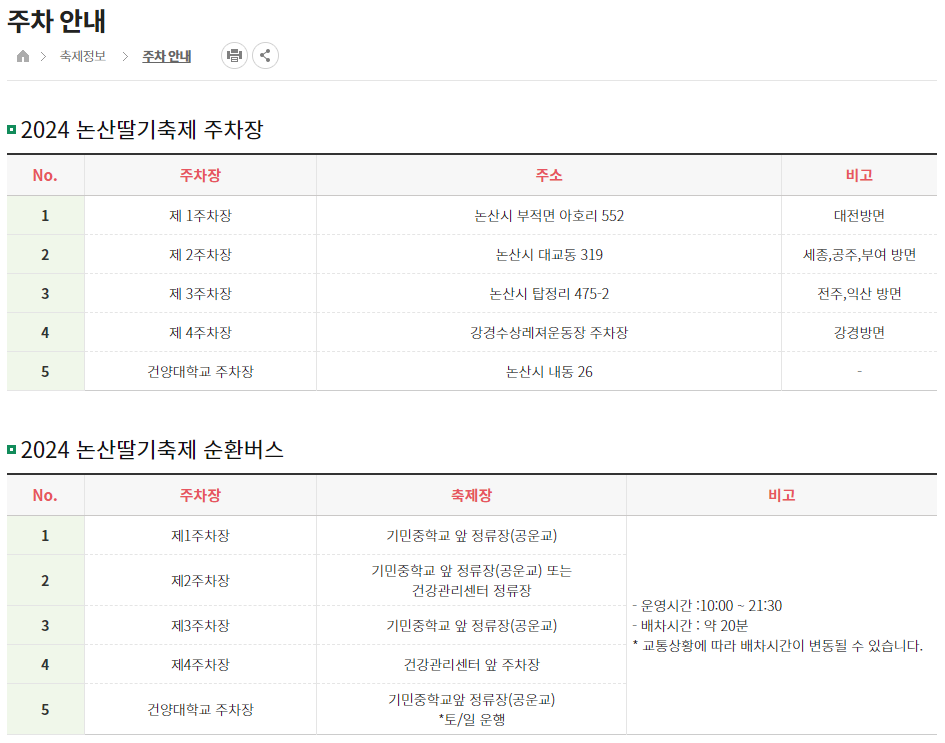Select address 논산시 내동 26
This screenshot has height=743, width=945.
pyautogui.click(x=548, y=372)
